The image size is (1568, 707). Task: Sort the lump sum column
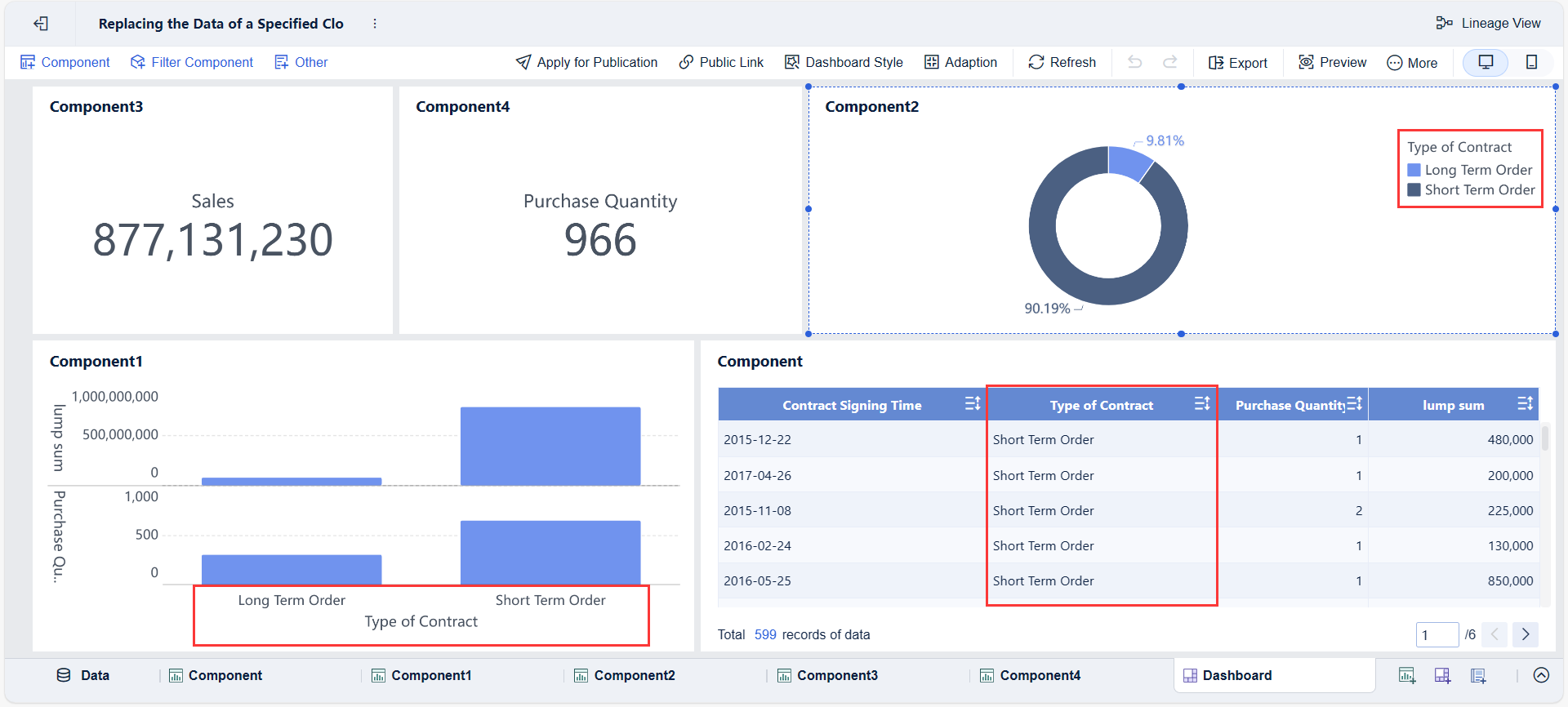tap(1525, 403)
